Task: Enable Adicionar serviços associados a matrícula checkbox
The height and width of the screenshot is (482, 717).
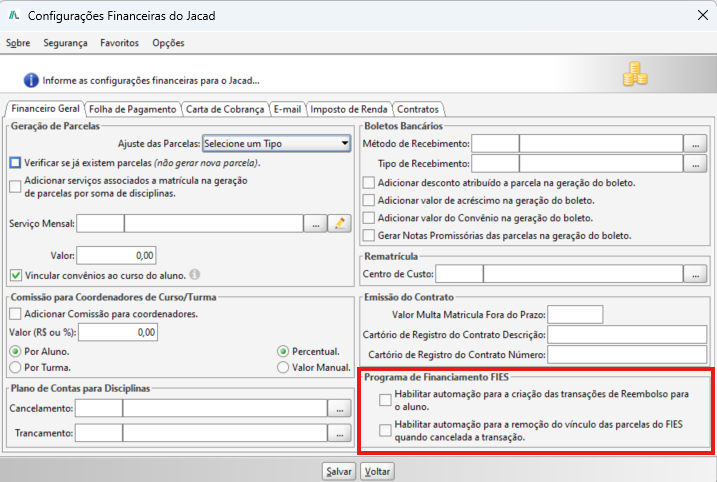Action: (x=15, y=187)
